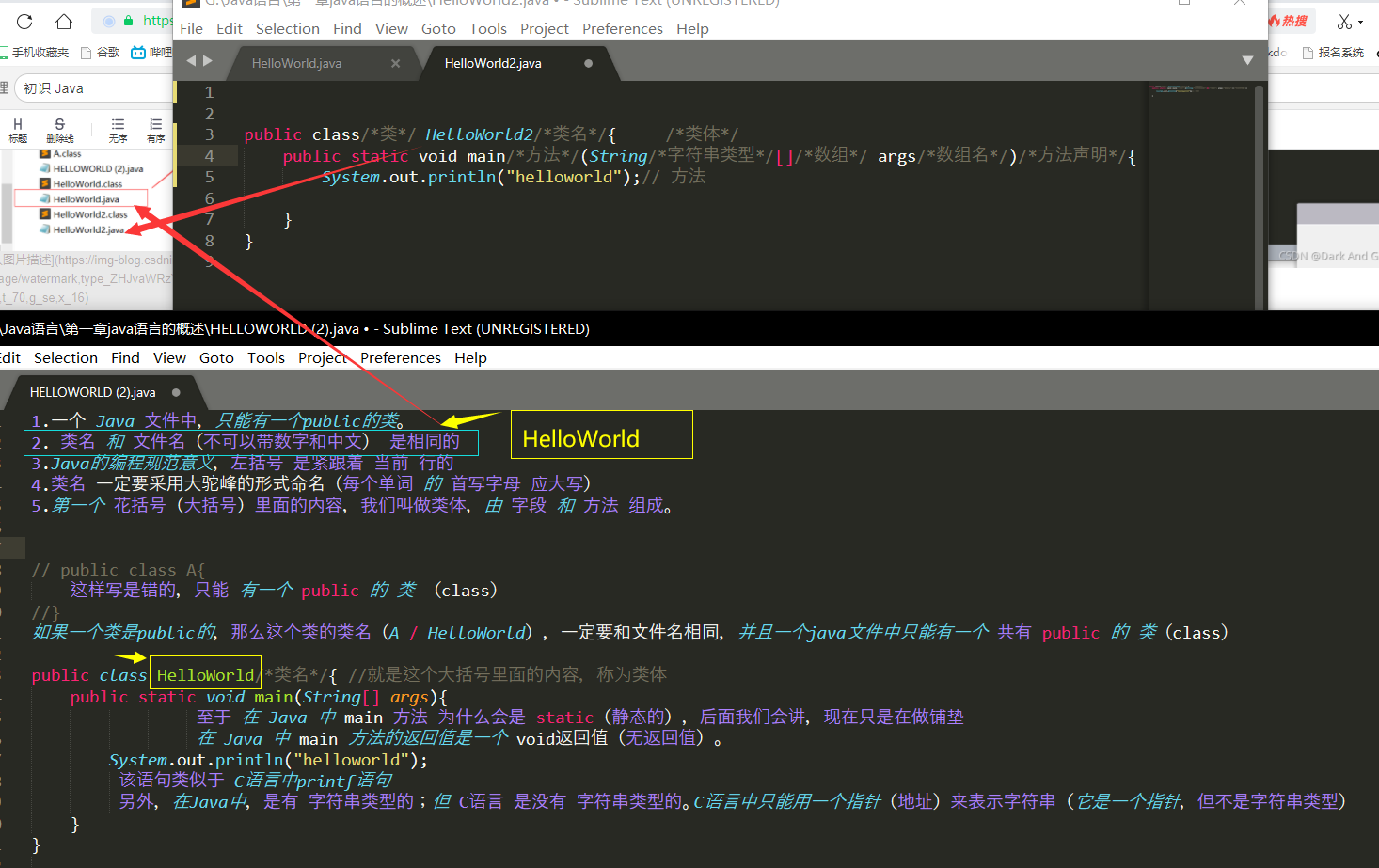Click the browser home icon
Screen dimensions: 1379x868
tap(64, 21)
